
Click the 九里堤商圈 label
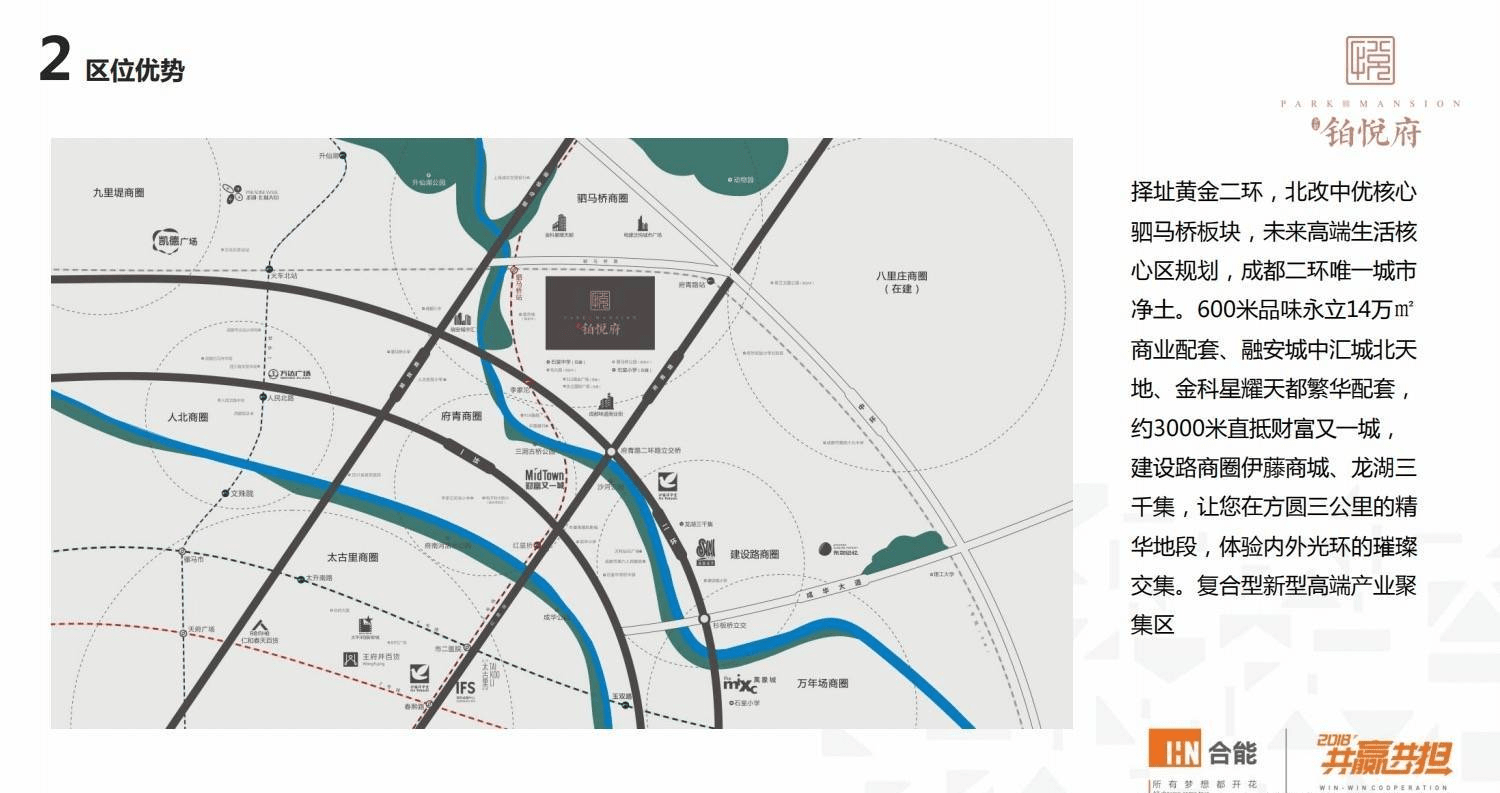pos(118,193)
